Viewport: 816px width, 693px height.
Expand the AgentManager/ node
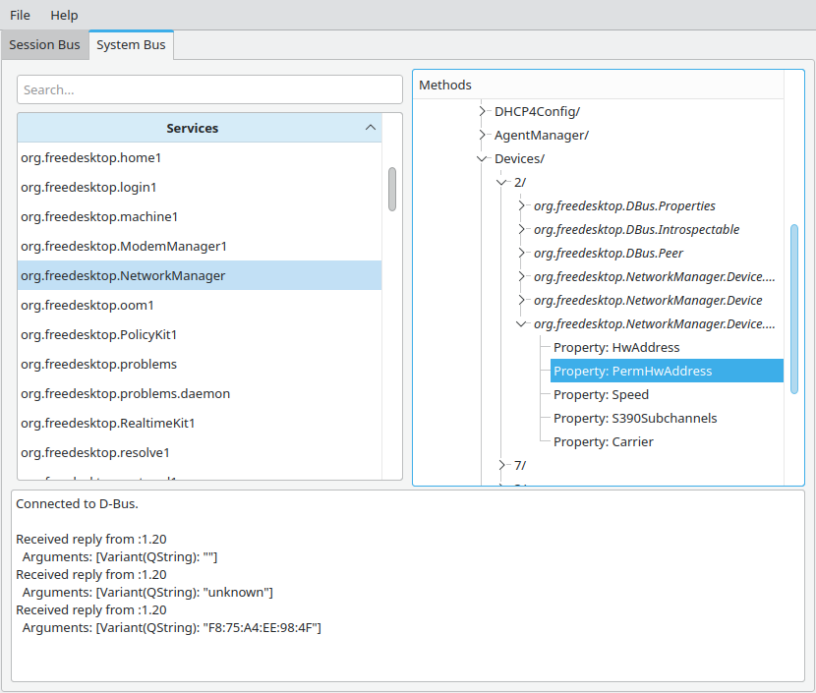pyautogui.click(x=484, y=135)
